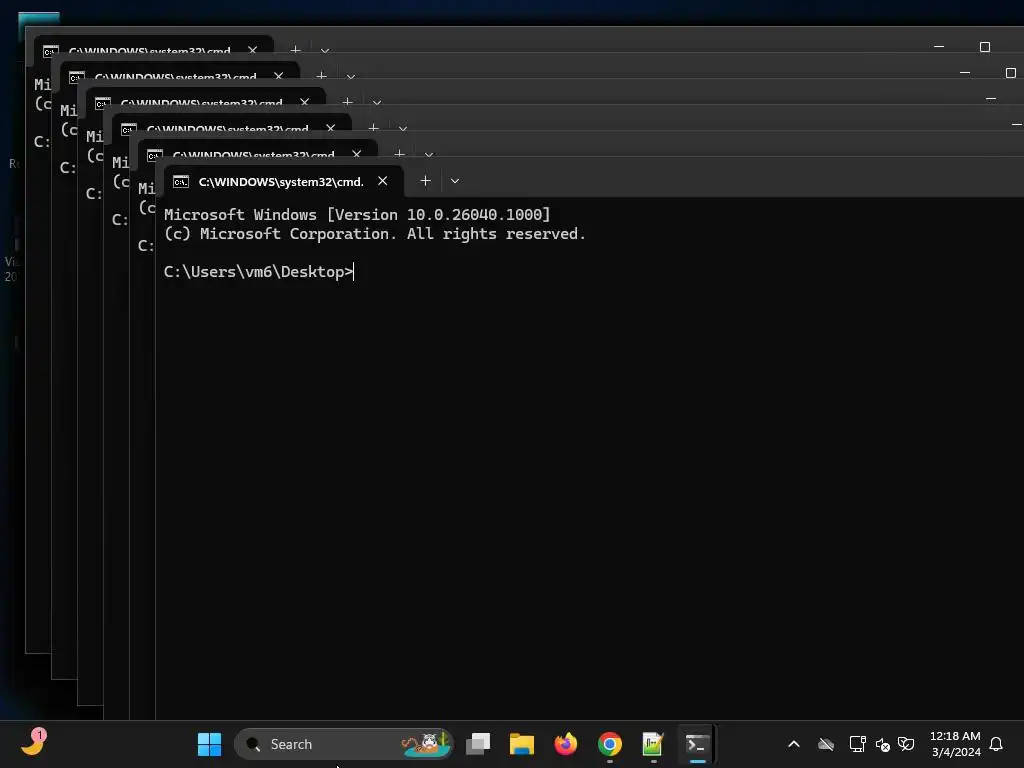
Task: Open the tab dropdown chevron in the backmost terminal window
Action: (325, 50)
